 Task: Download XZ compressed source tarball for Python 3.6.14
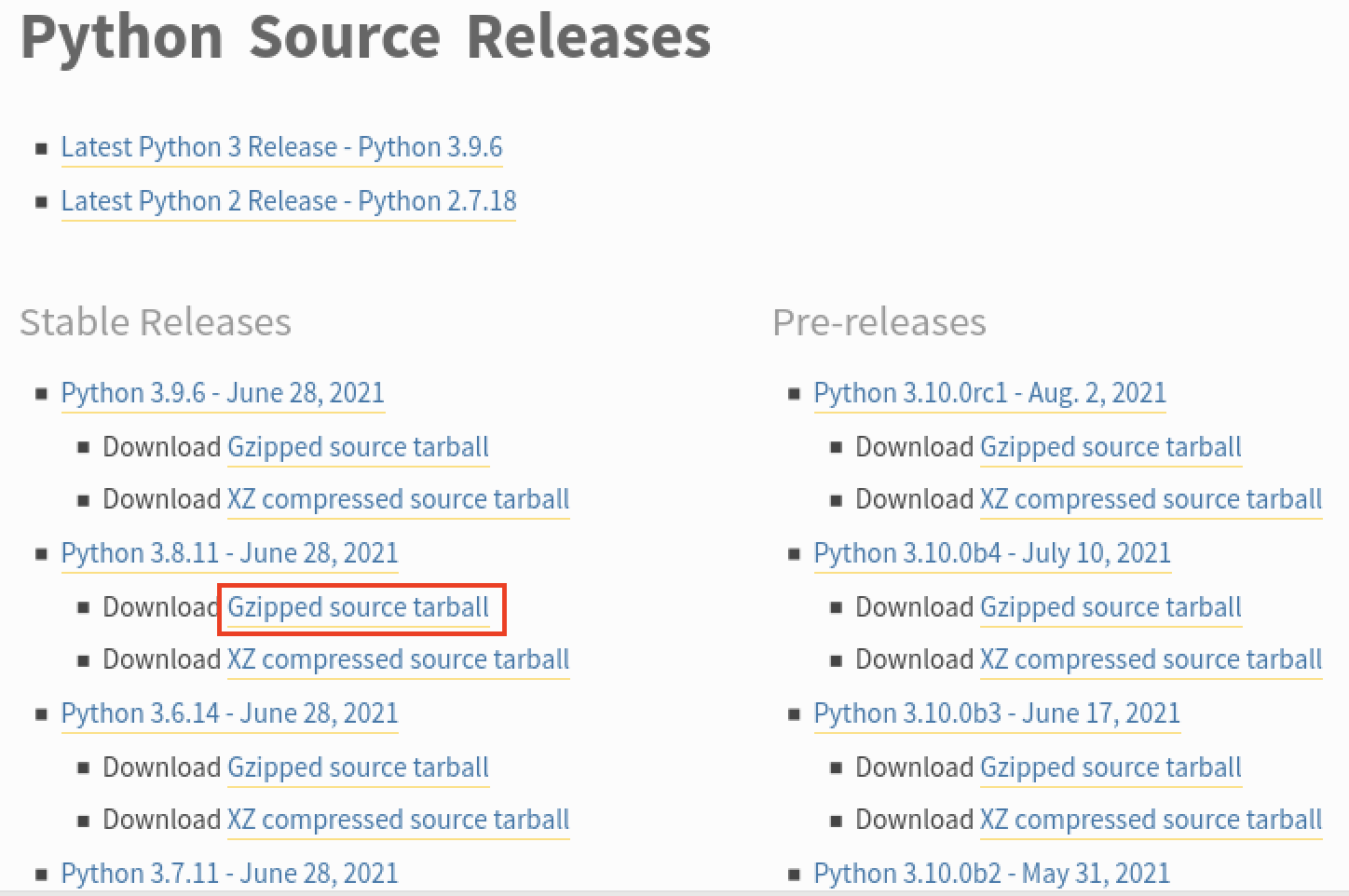point(398,820)
